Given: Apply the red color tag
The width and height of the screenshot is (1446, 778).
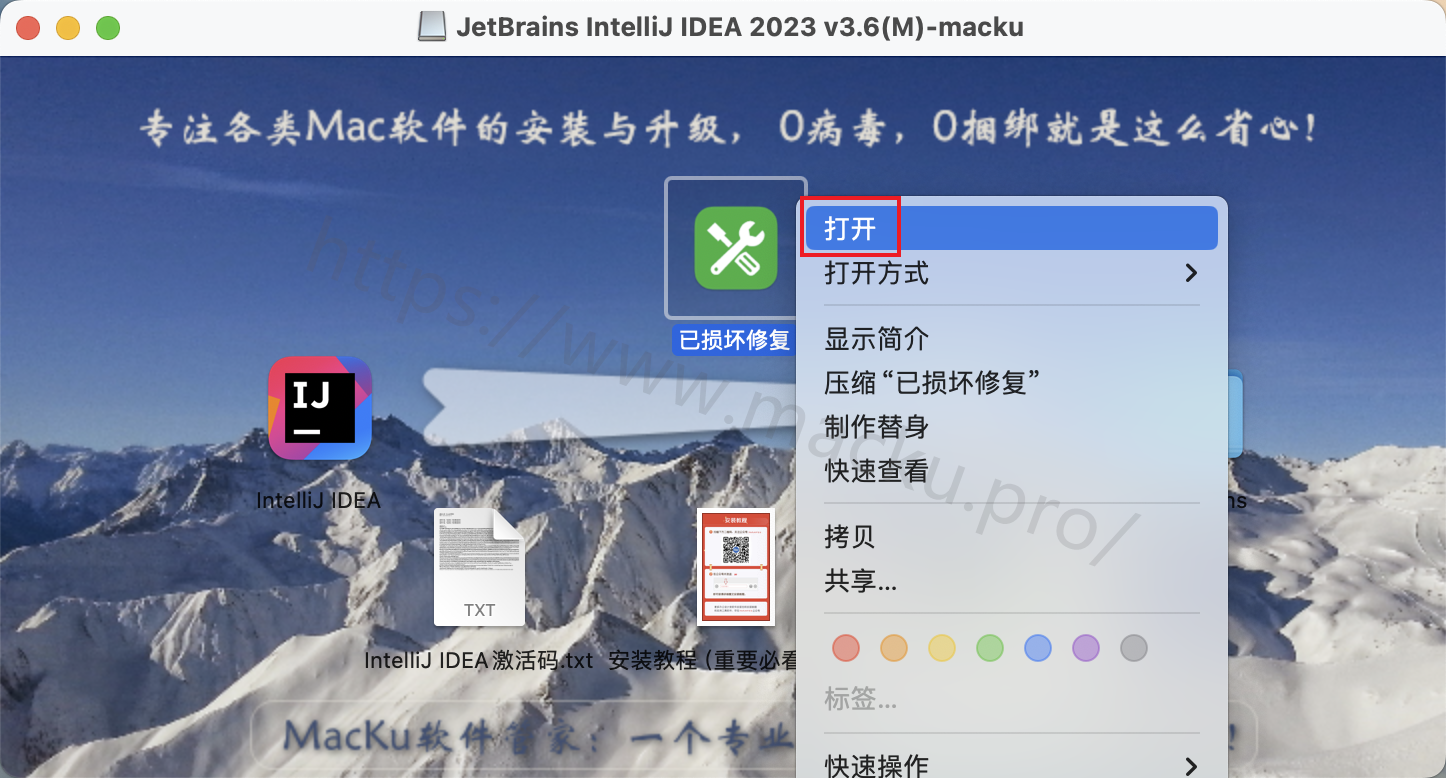Looking at the screenshot, I should click(846, 648).
